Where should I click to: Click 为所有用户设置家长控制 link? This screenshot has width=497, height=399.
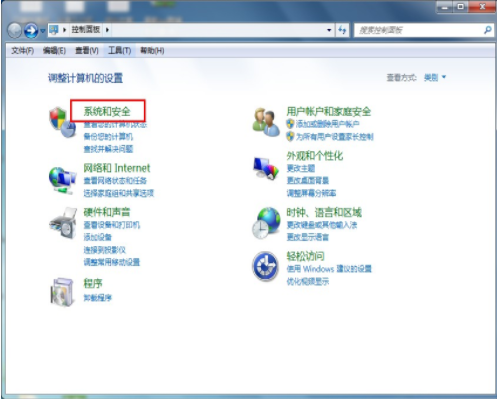coord(335,137)
